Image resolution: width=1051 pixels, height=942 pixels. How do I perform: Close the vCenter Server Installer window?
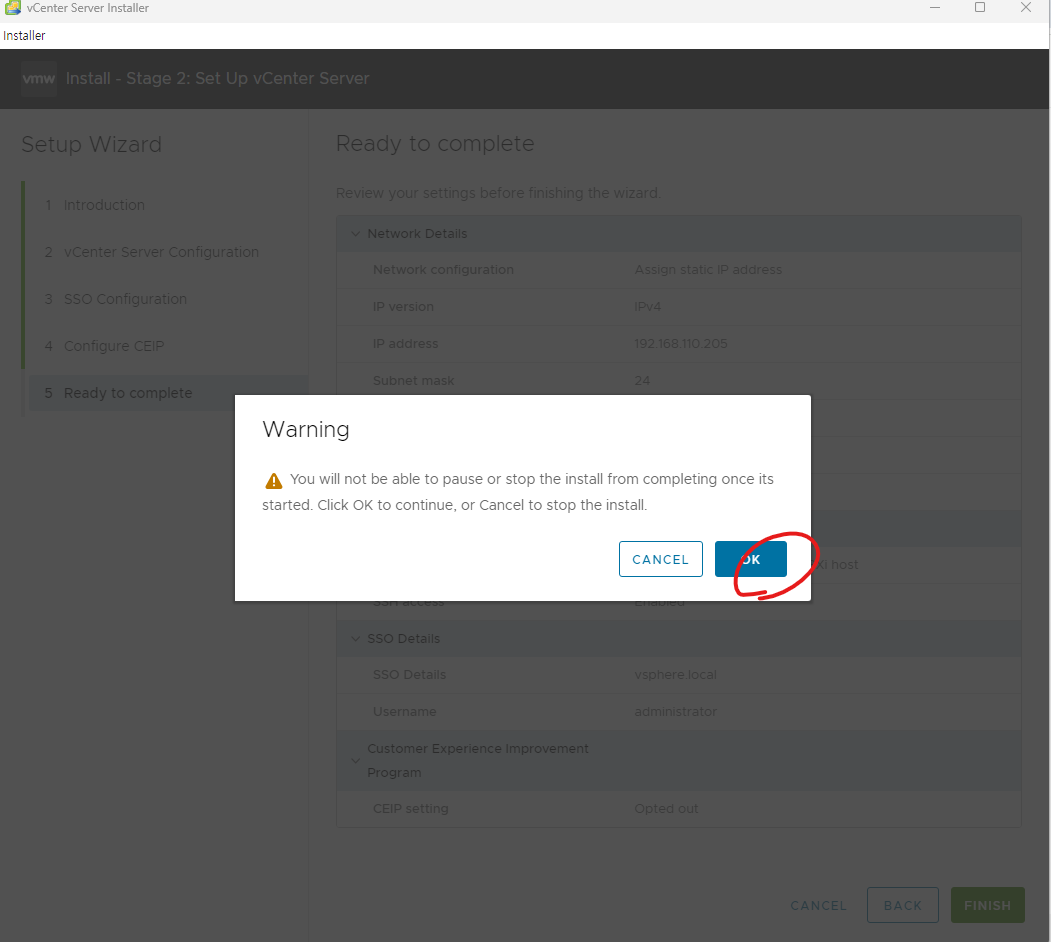1026,7
